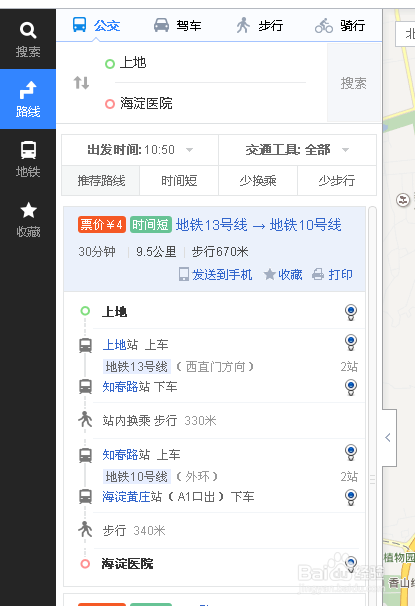The image size is (415, 606).
Task: Select the 少换乘 sort tab
Action: tap(258, 180)
